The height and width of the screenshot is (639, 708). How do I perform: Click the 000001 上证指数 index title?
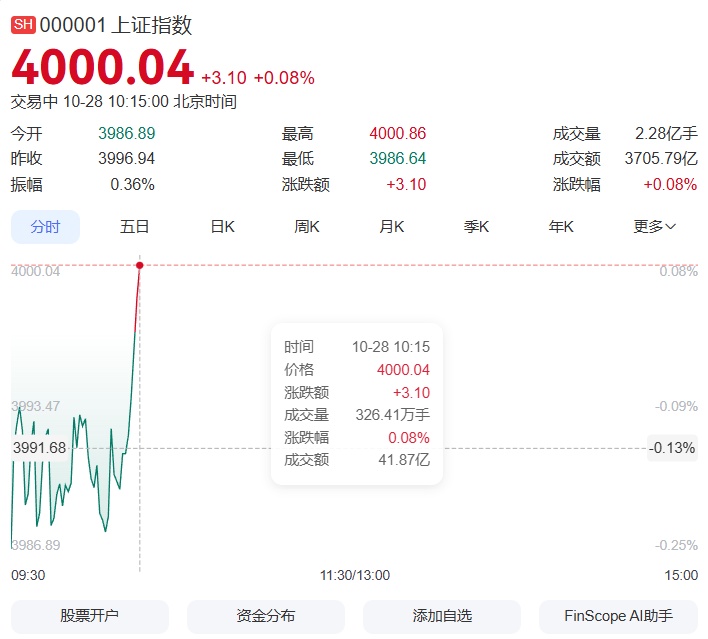pos(116,26)
